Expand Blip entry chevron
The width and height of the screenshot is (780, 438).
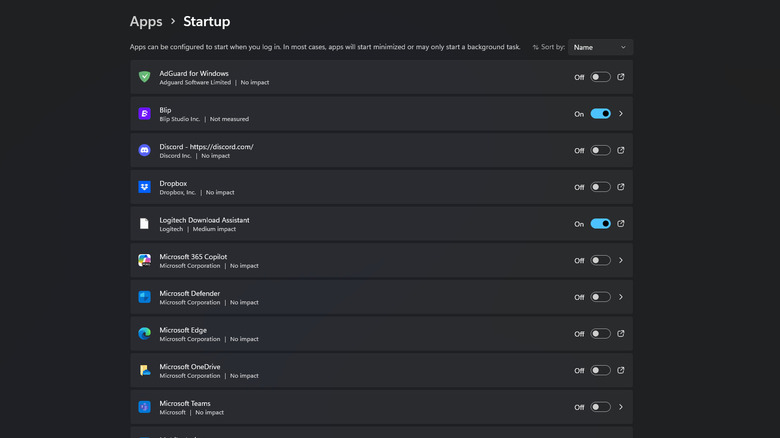click(621, 114)
